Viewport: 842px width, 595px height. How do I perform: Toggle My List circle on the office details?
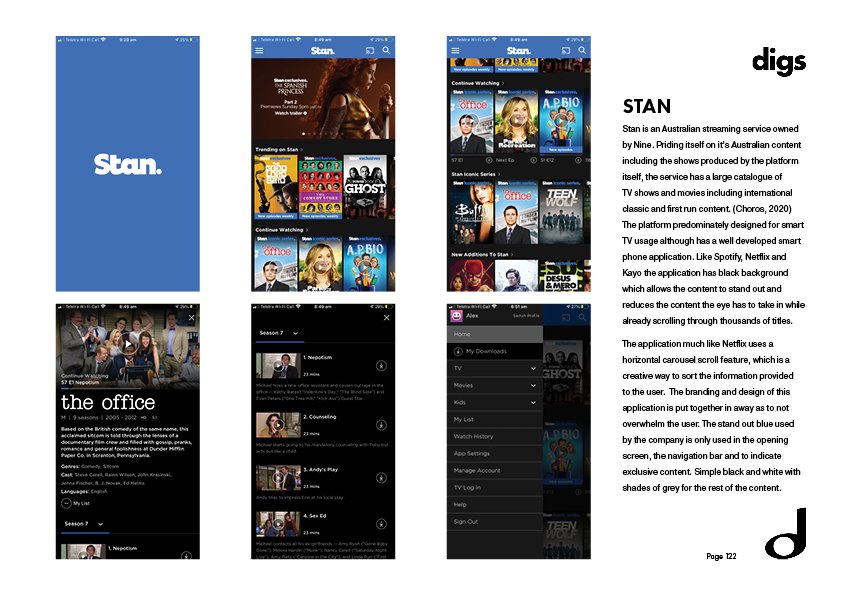(66, 503)
